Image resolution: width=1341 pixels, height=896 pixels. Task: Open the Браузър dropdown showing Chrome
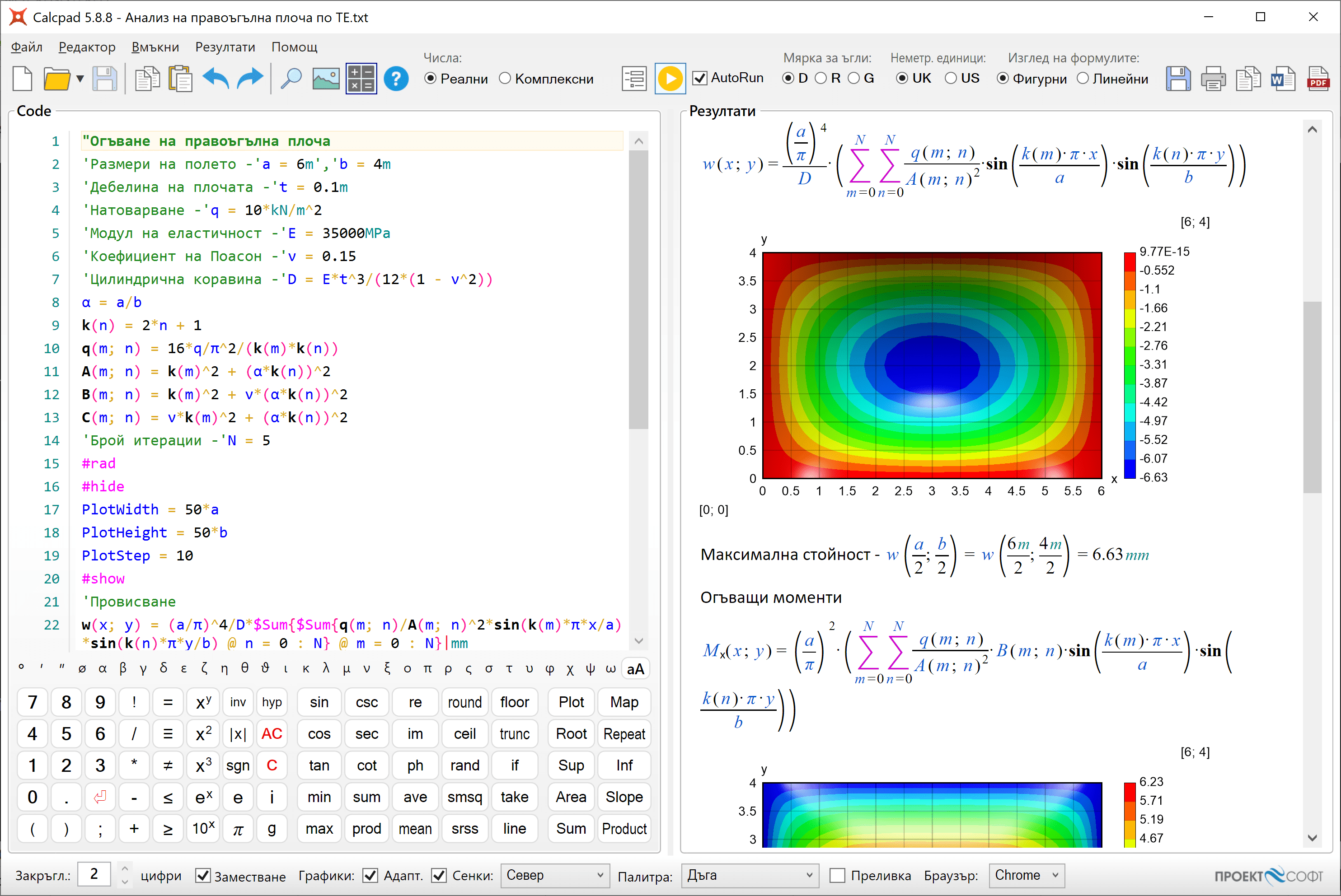[1027, 875]
